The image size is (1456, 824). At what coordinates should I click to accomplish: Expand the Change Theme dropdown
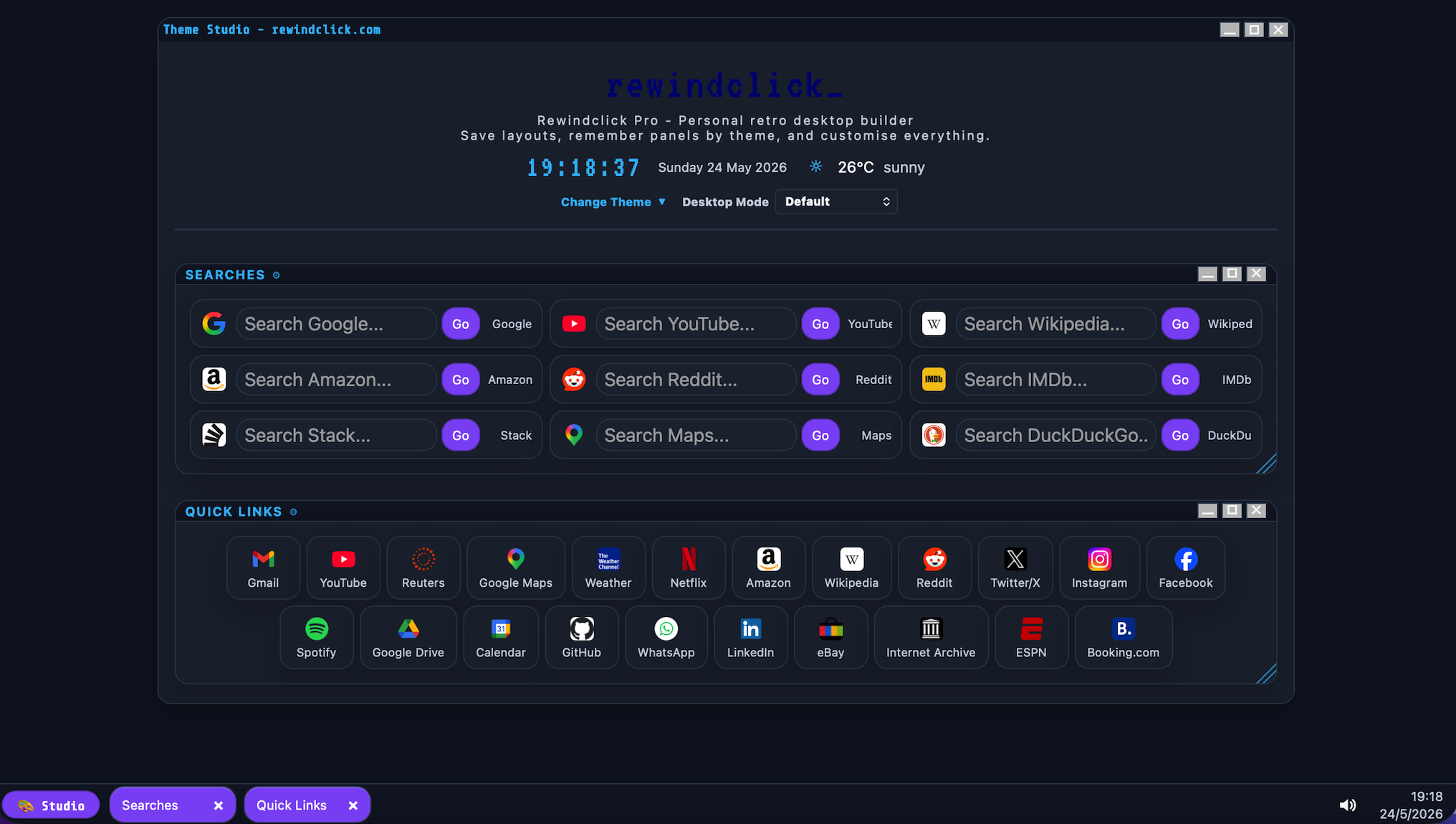pos(613,202)
